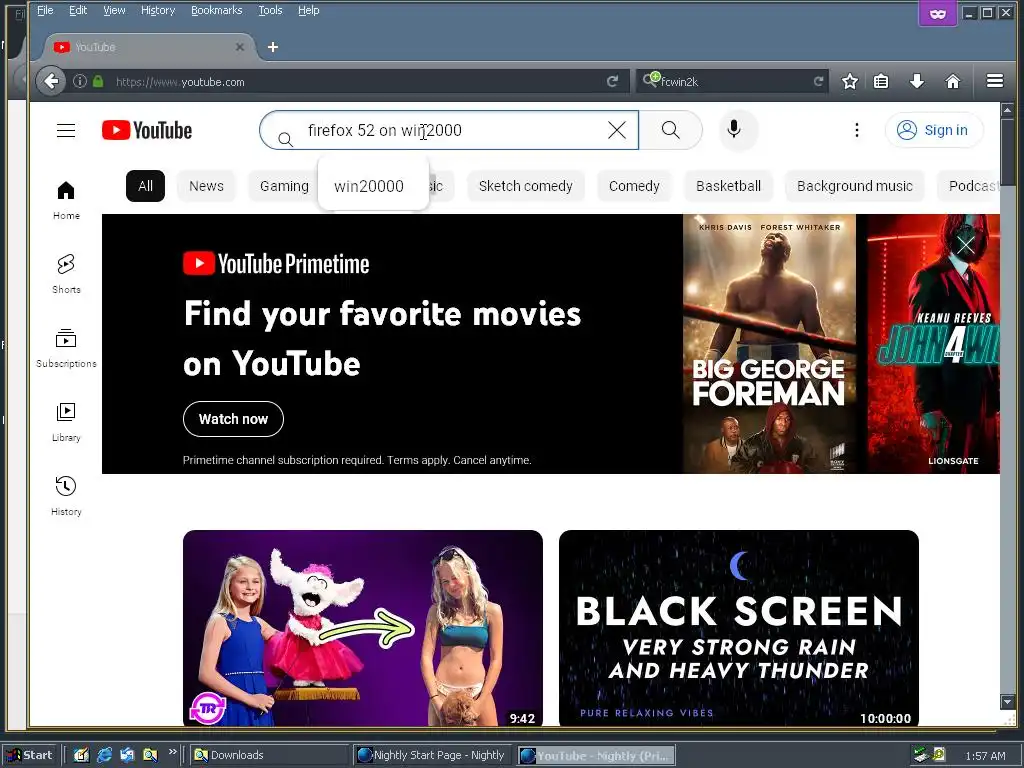Switch to Nightly Start Page taskbar window
Viewport: 1024px width, 768px height.
click(x=433, y=755)
